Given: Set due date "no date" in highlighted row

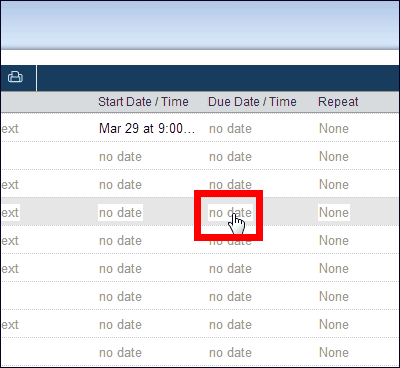Looking at the screenshot, I should click(230, 213).
